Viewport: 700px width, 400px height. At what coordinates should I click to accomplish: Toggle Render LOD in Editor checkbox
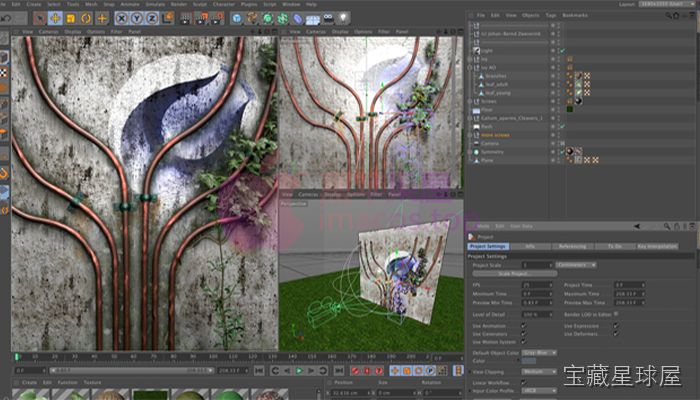(616, 314)
